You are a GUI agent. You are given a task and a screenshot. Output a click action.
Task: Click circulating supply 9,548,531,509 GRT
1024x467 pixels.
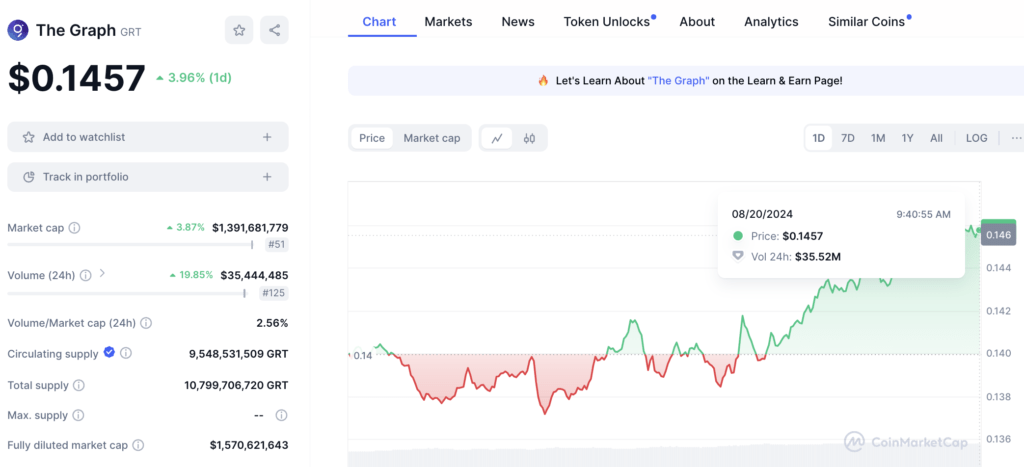pos(238,353)
